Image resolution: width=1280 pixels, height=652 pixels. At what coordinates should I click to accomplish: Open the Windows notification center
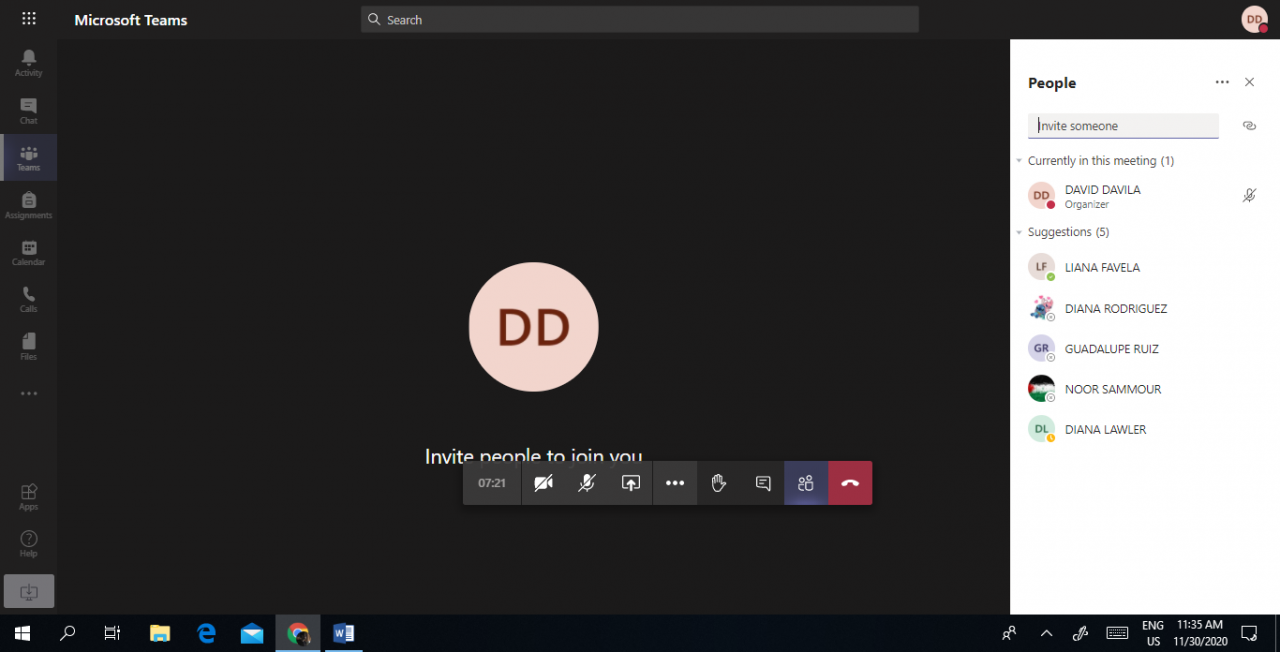pos(1249,633)
